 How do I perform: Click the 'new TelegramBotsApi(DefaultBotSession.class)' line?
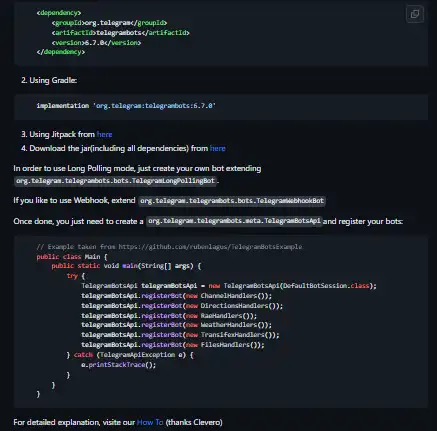tap(229, 286)
